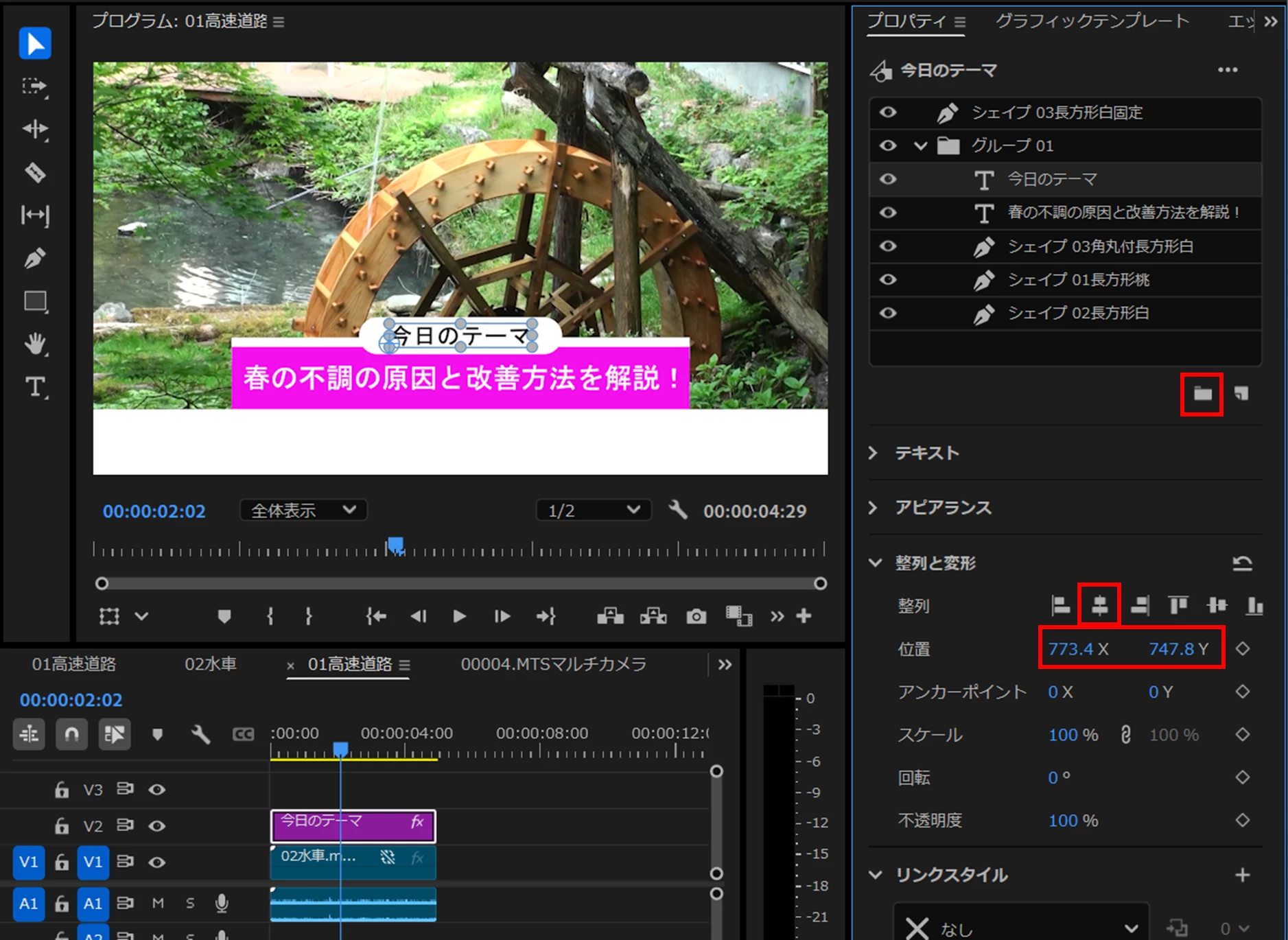Hide the シェイプ 01長方形桃 layer

[888, 279]
